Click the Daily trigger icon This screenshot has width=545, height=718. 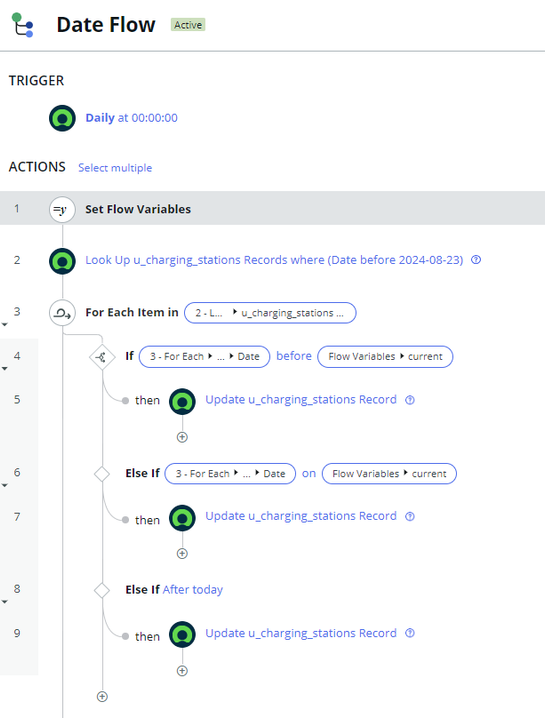62,118
